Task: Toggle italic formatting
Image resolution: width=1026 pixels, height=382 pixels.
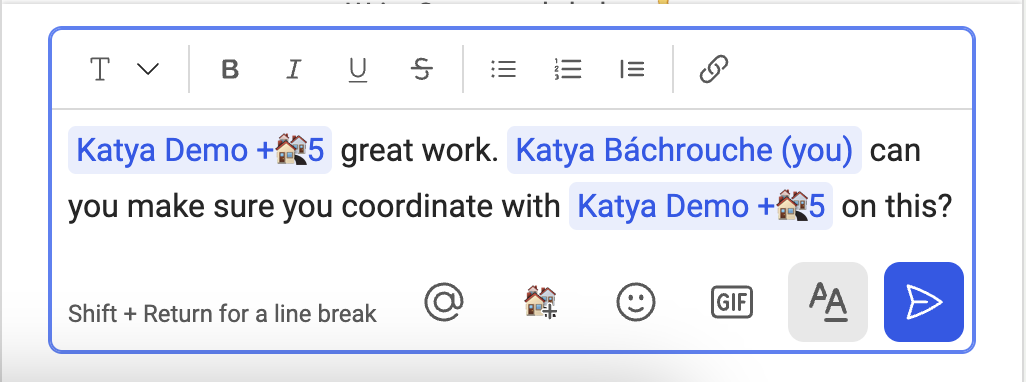Action: [294, 69]
